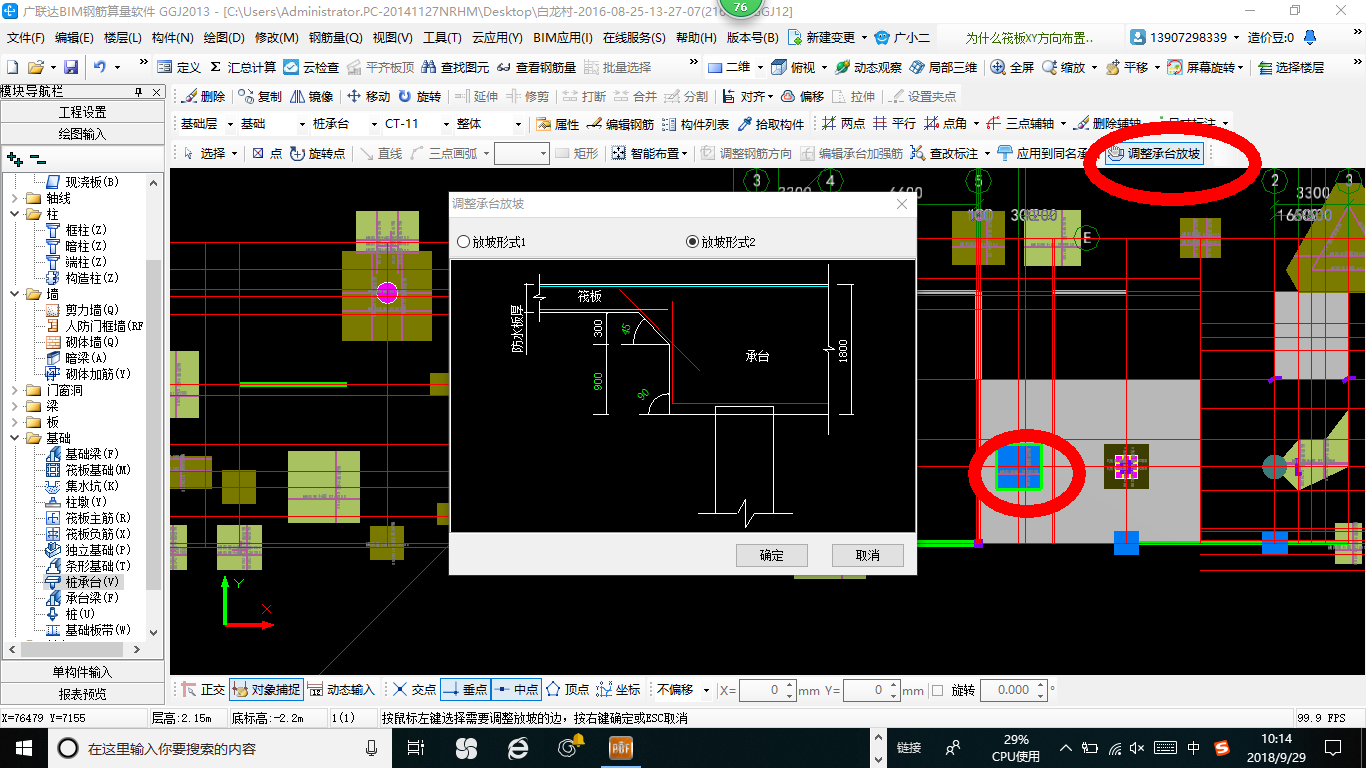Collapse the 墙 tree node
This screenshot has height=768, width=1366.
[x=15, y=294]
